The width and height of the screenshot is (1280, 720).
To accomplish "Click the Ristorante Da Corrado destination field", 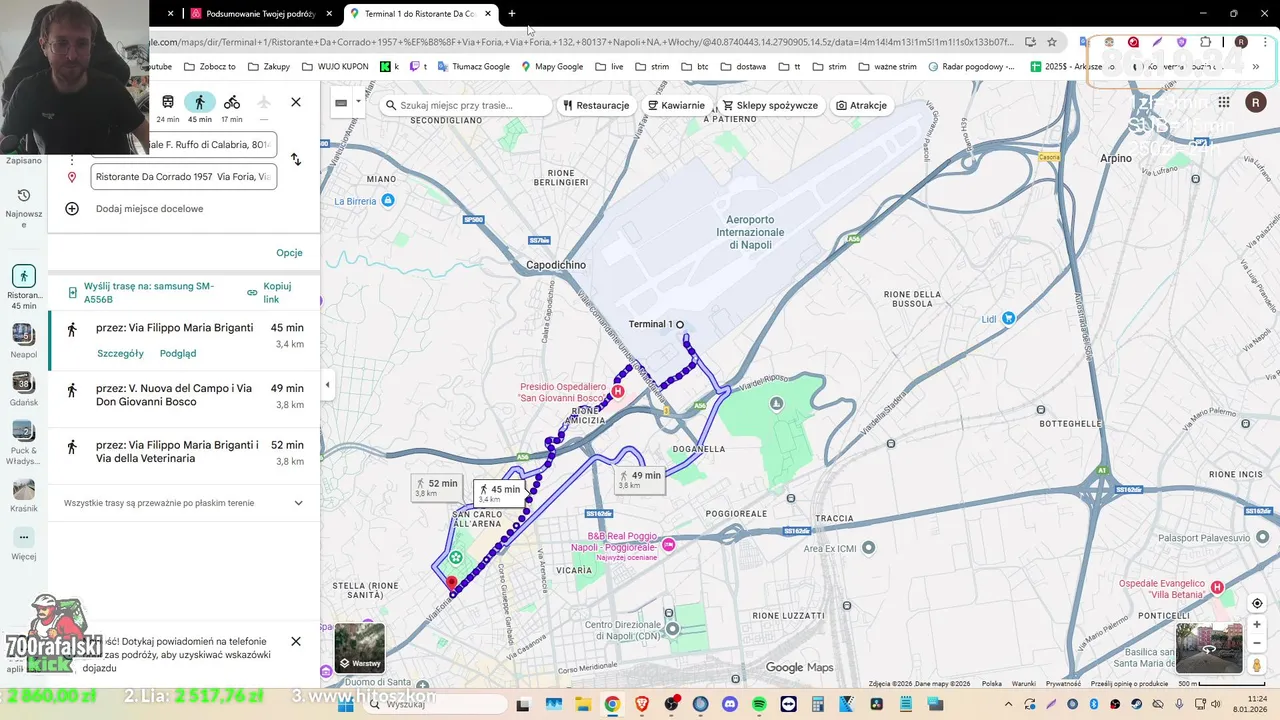I will [x=184, y=177].
